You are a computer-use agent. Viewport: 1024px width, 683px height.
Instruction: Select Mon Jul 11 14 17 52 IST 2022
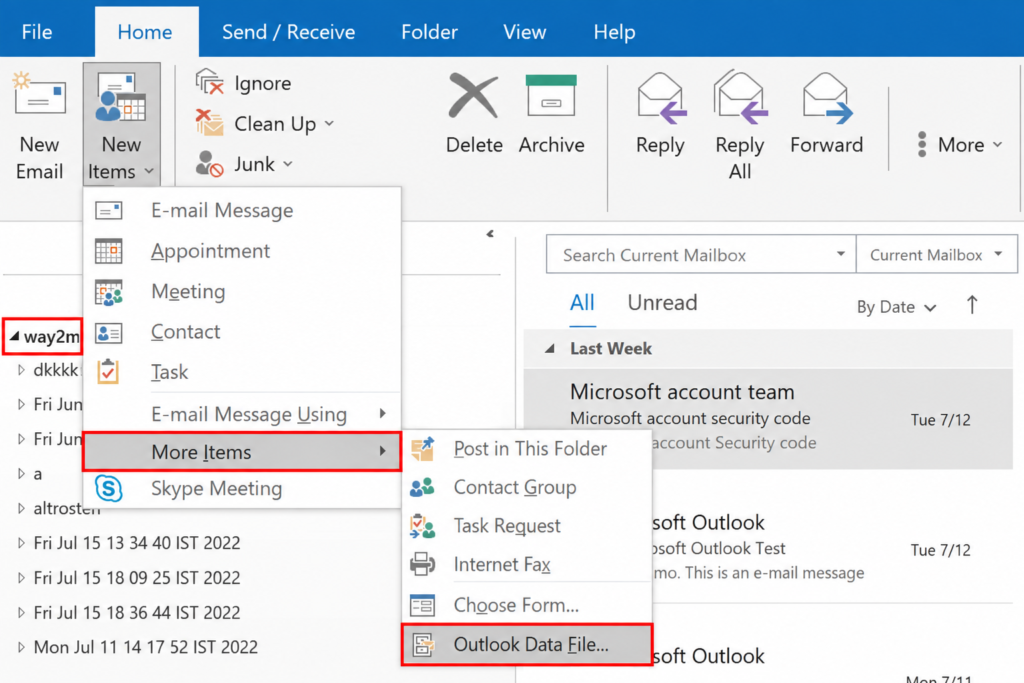click(146, 647)
